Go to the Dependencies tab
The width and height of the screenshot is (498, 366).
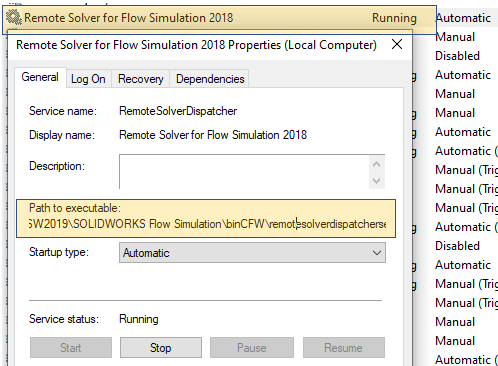210,79
